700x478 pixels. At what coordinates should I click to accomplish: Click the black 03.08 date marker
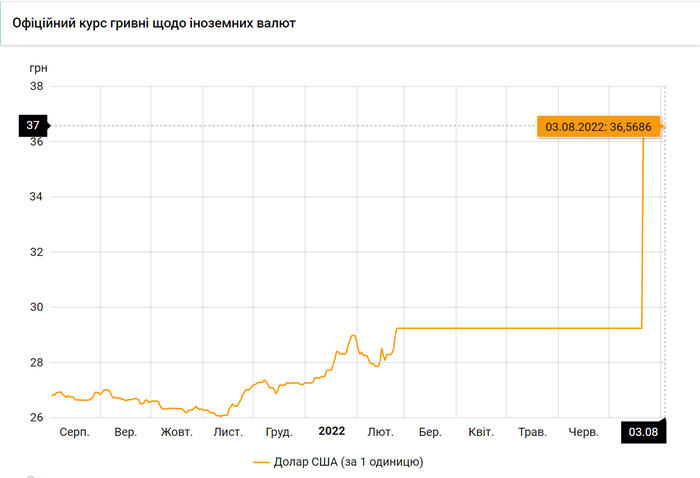pos(640,432)
